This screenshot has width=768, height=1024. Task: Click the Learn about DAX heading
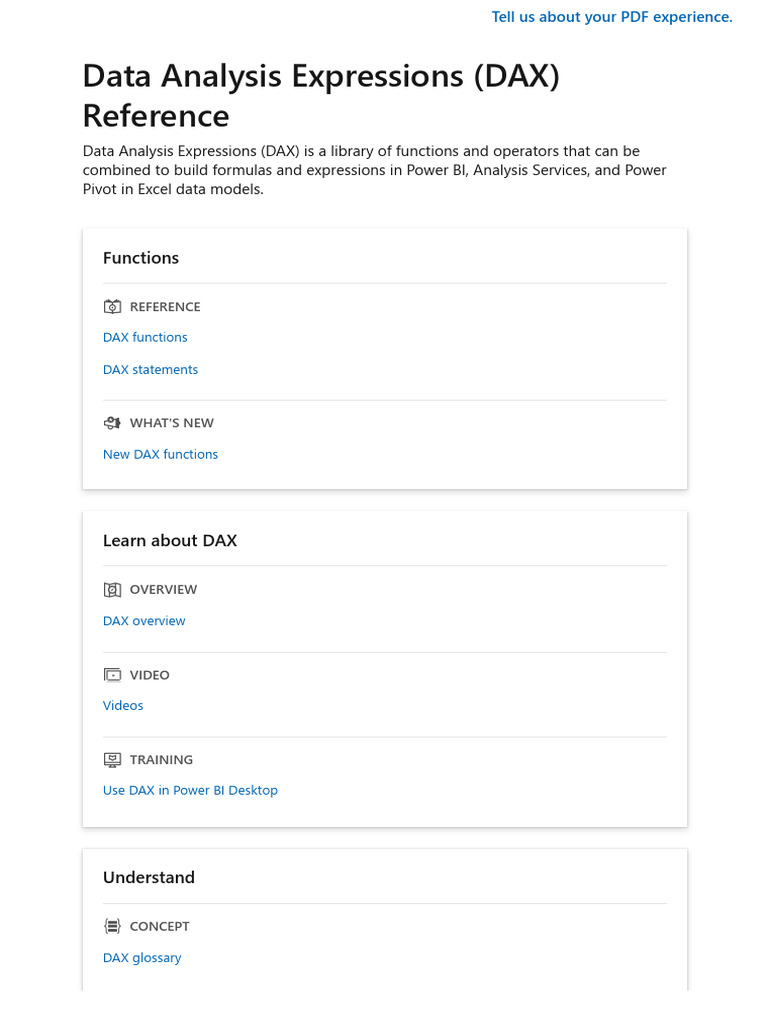170,541
